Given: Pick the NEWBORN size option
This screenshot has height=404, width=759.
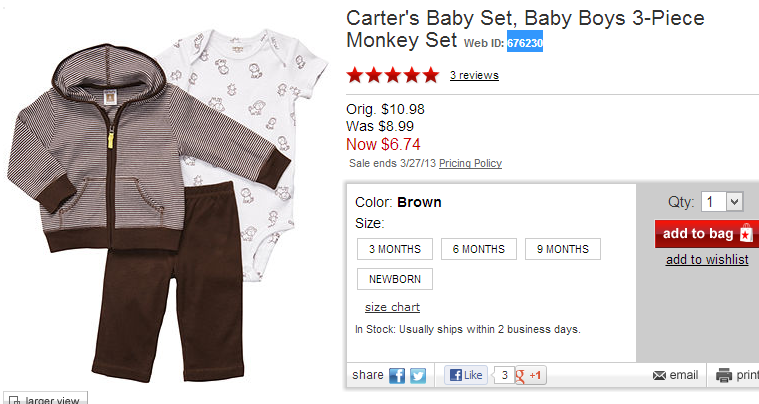Looking at the screenshot, I should 395,279.
